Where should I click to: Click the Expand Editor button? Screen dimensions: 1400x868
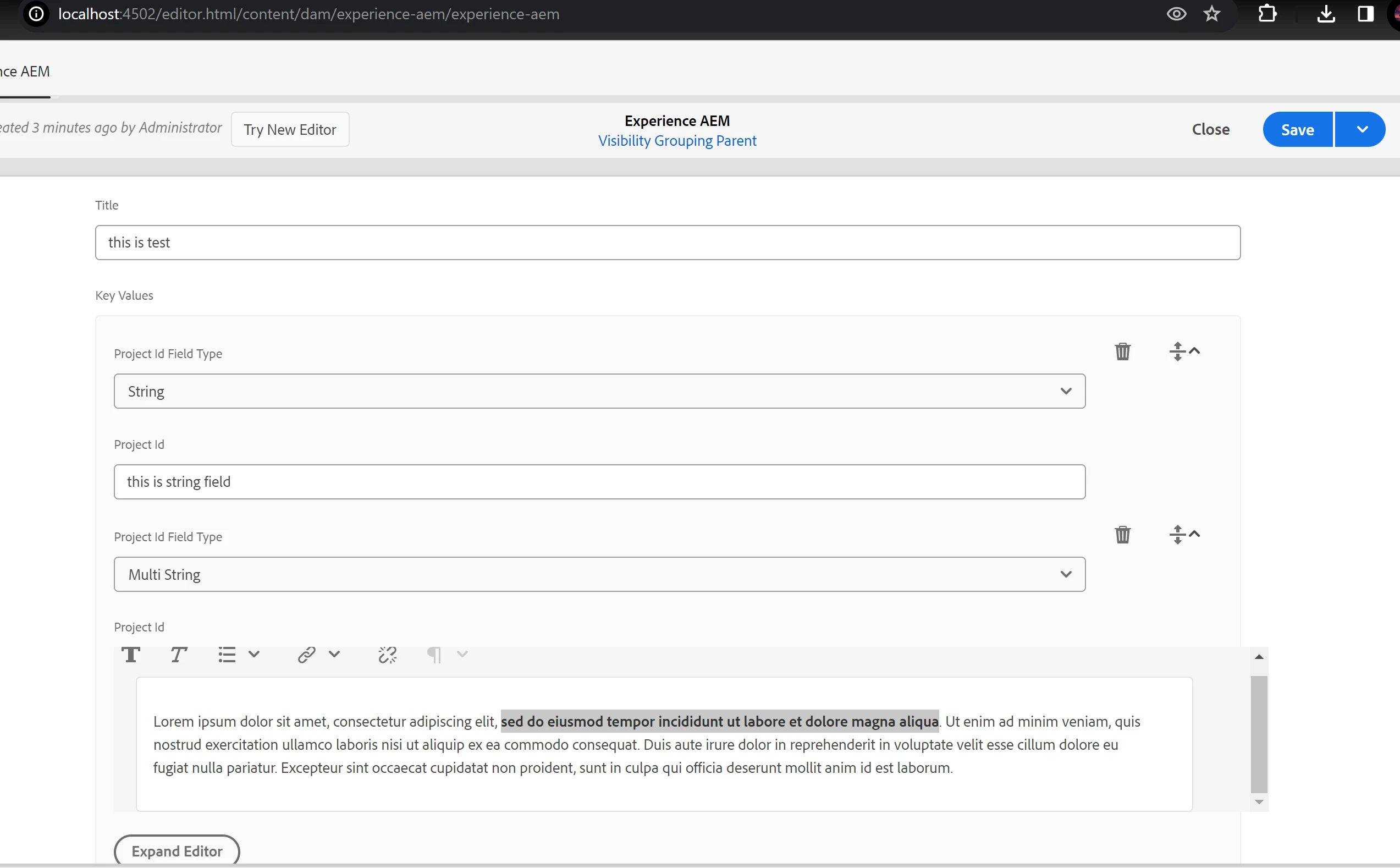tap(177, 851)
